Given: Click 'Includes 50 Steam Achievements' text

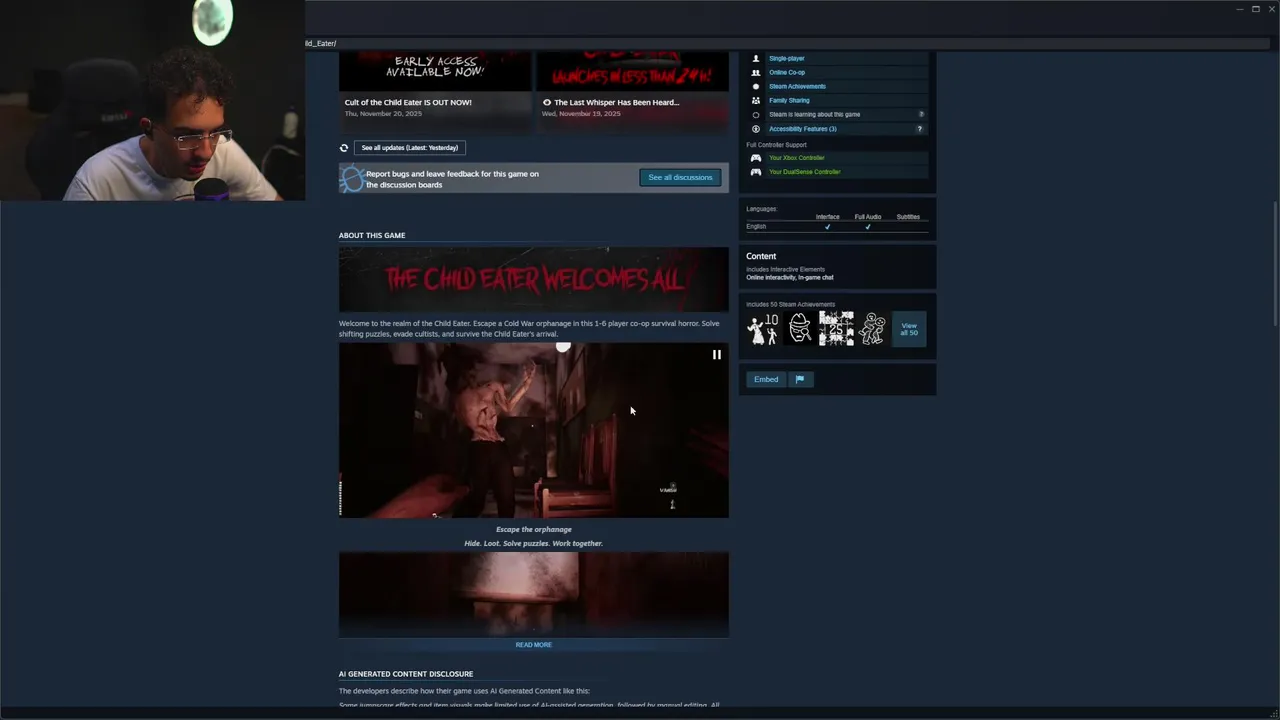Looking at the screenshot, I should [x=790, y=304].
